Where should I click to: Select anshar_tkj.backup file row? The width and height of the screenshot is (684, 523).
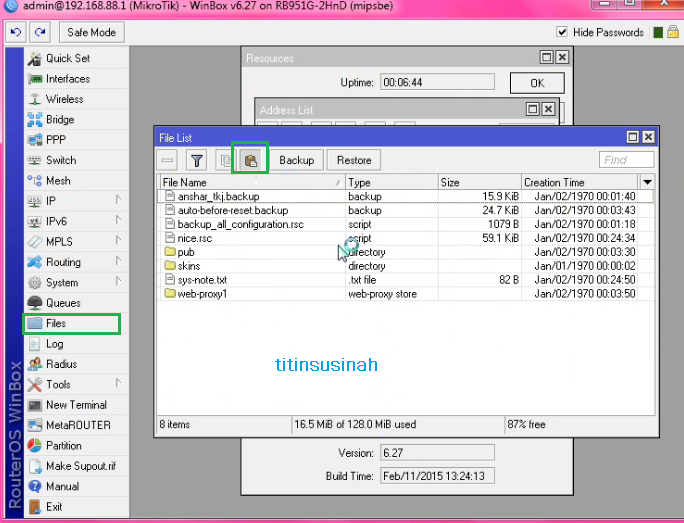coord(406,196)
